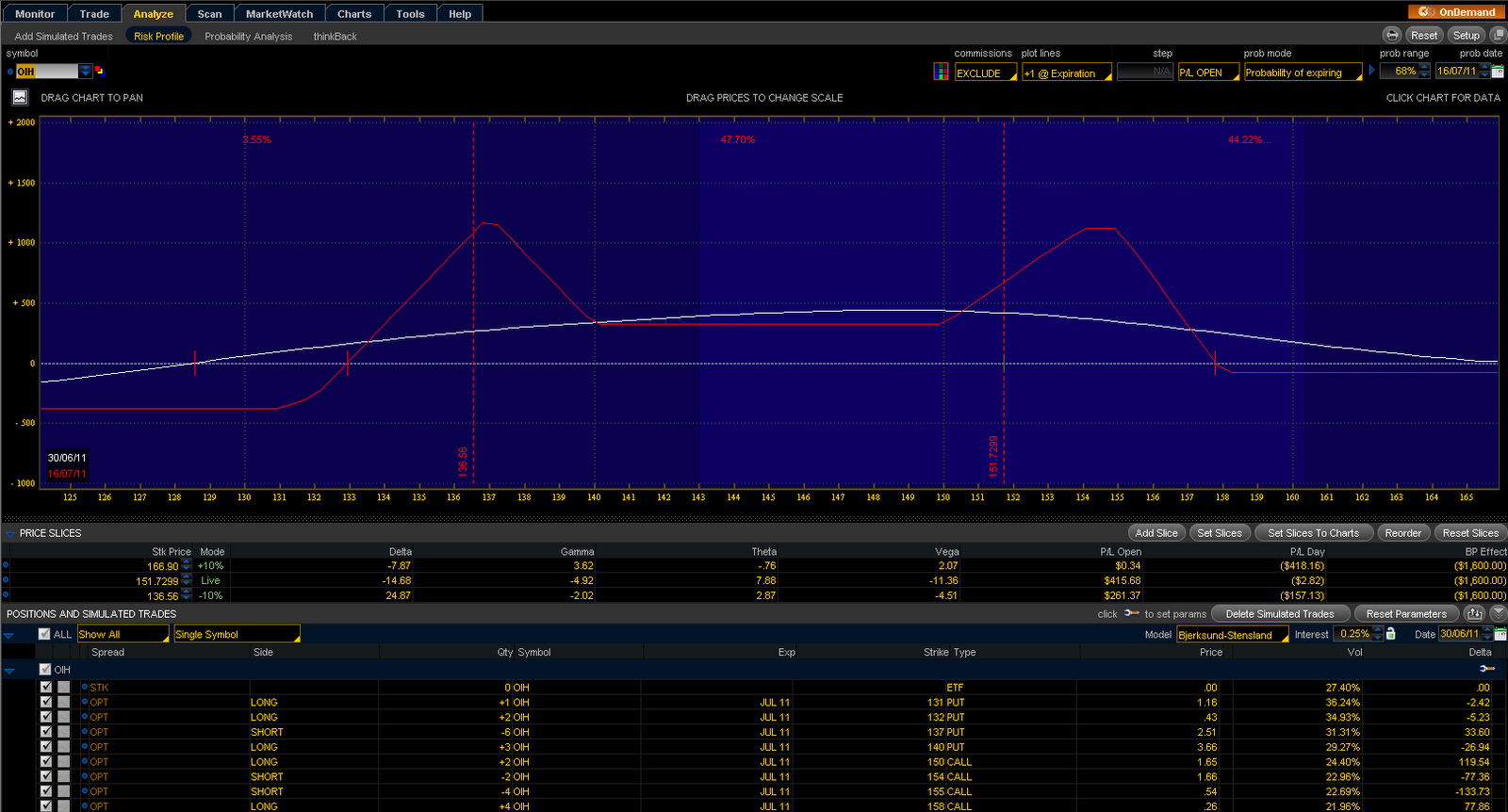Open the Single Symbol dropdown

237,634
